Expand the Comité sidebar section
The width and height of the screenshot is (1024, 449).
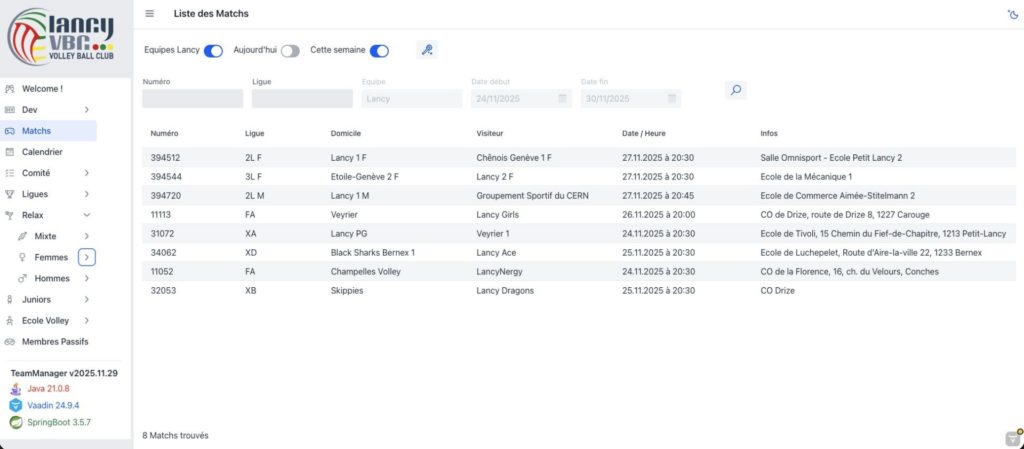pos(87,173)
